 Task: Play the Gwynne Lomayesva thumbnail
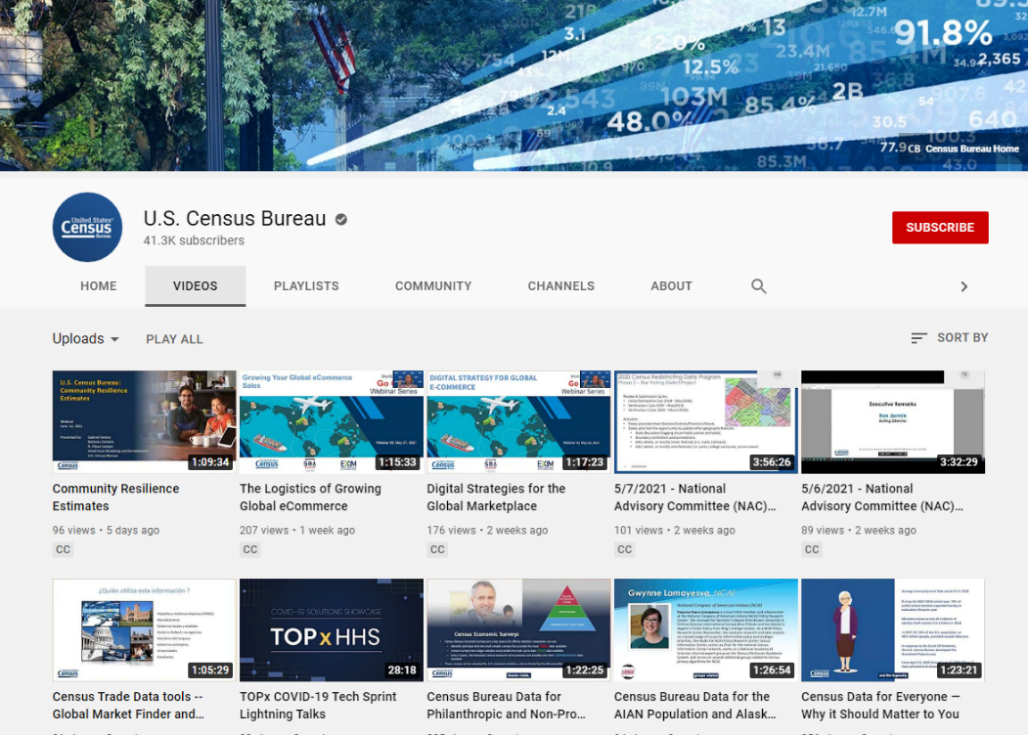pyautogui.click(x=706, y=630)
